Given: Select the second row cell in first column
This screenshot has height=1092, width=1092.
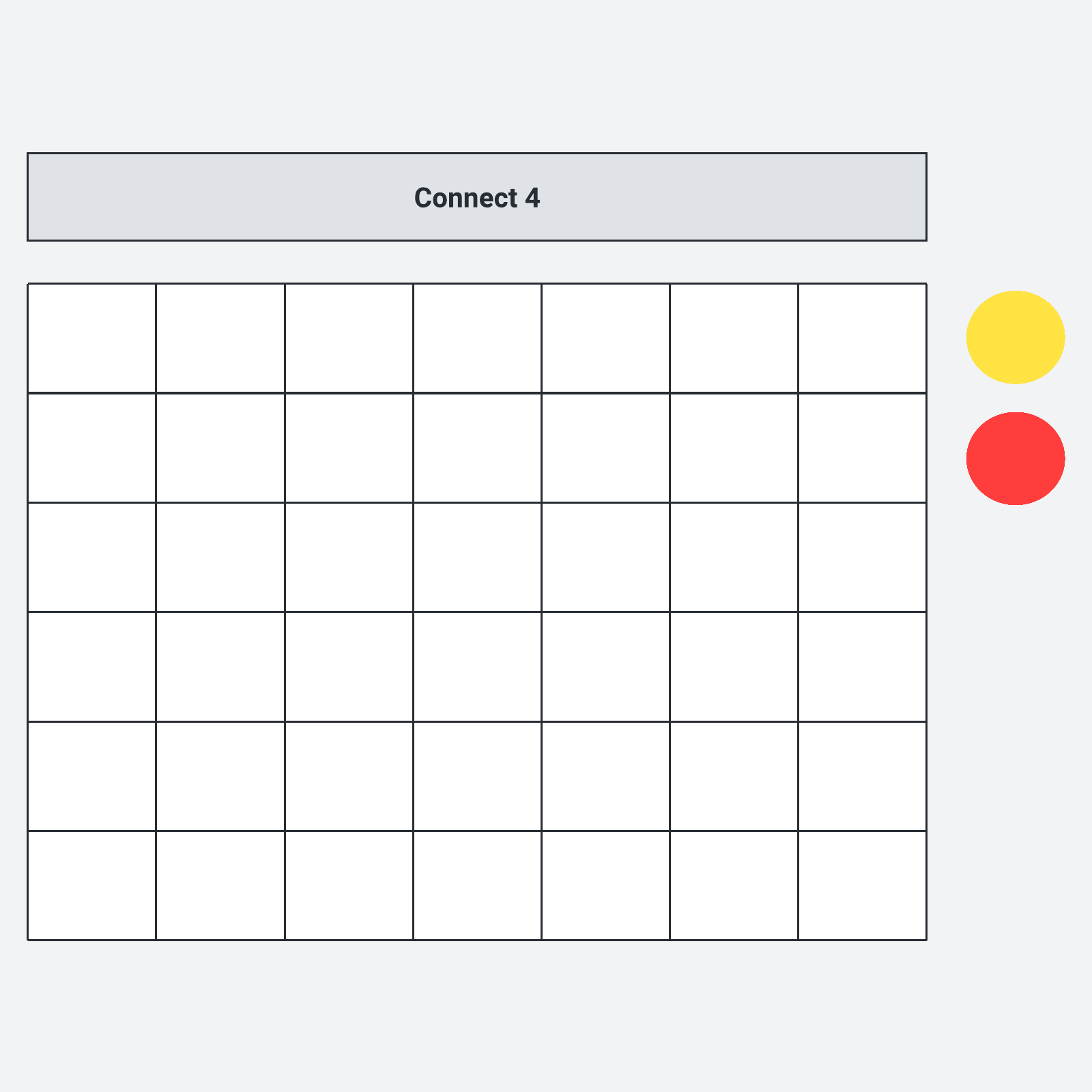Looking at the screenshot, I should 91,448.
